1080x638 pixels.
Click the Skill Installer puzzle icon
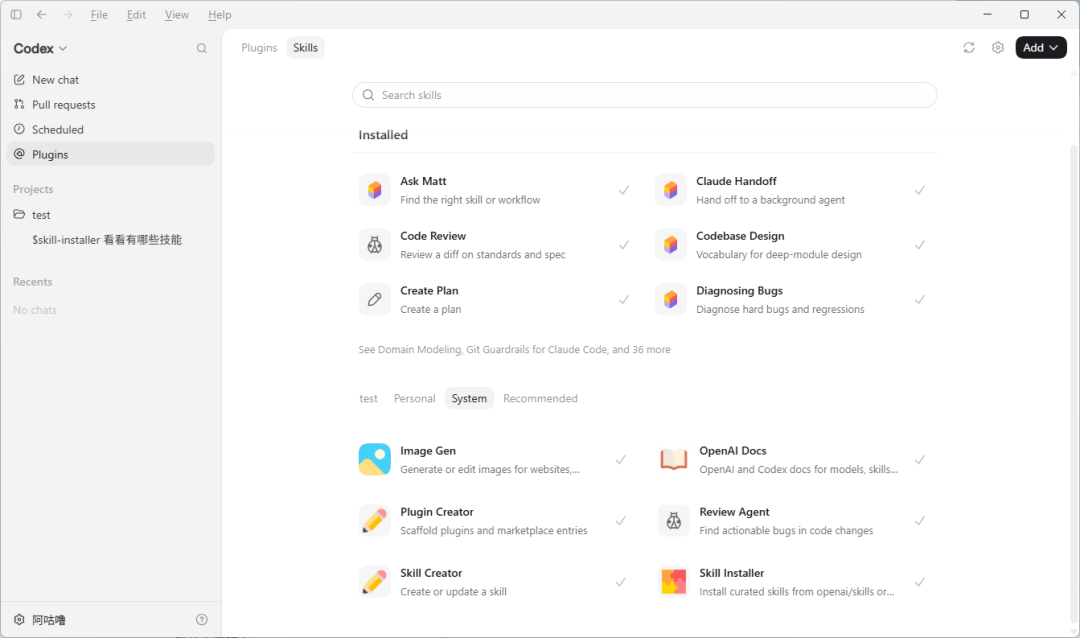tap(674, 582)
